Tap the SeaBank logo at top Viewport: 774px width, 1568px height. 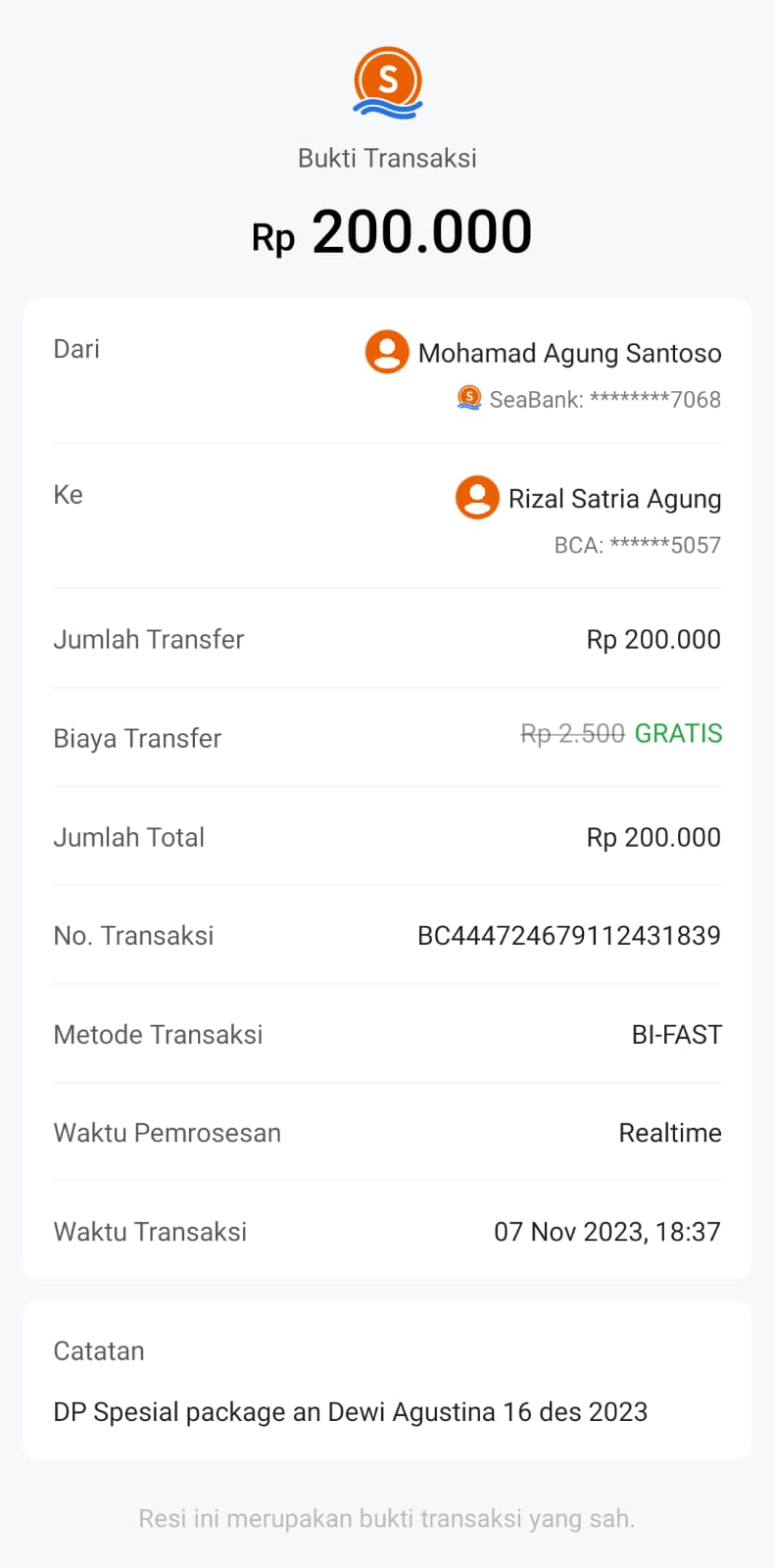(388, 82)
